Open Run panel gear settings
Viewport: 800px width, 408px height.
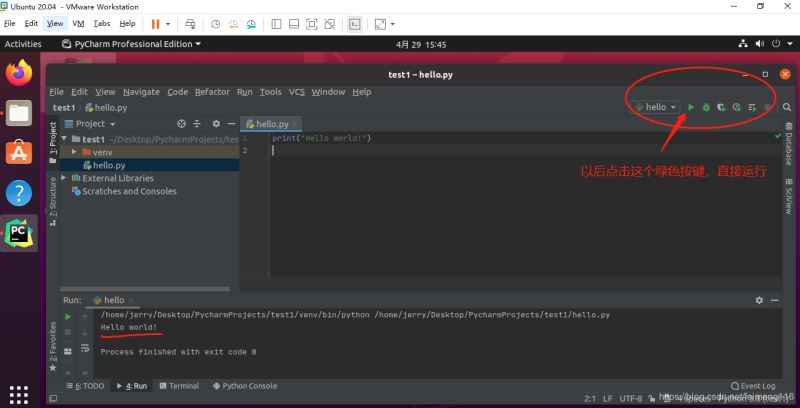759,300
